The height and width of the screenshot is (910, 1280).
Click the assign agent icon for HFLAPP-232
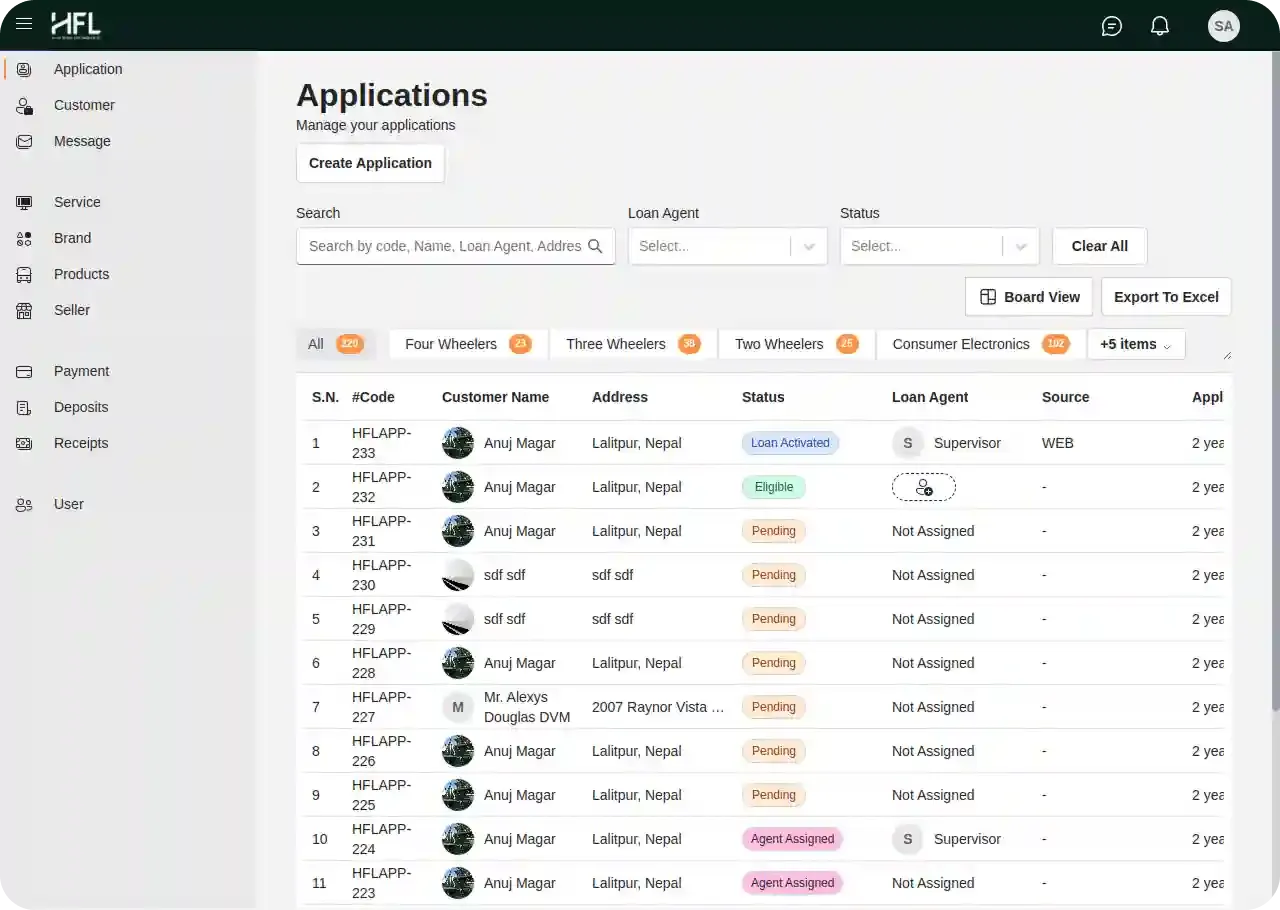point(924,487)
